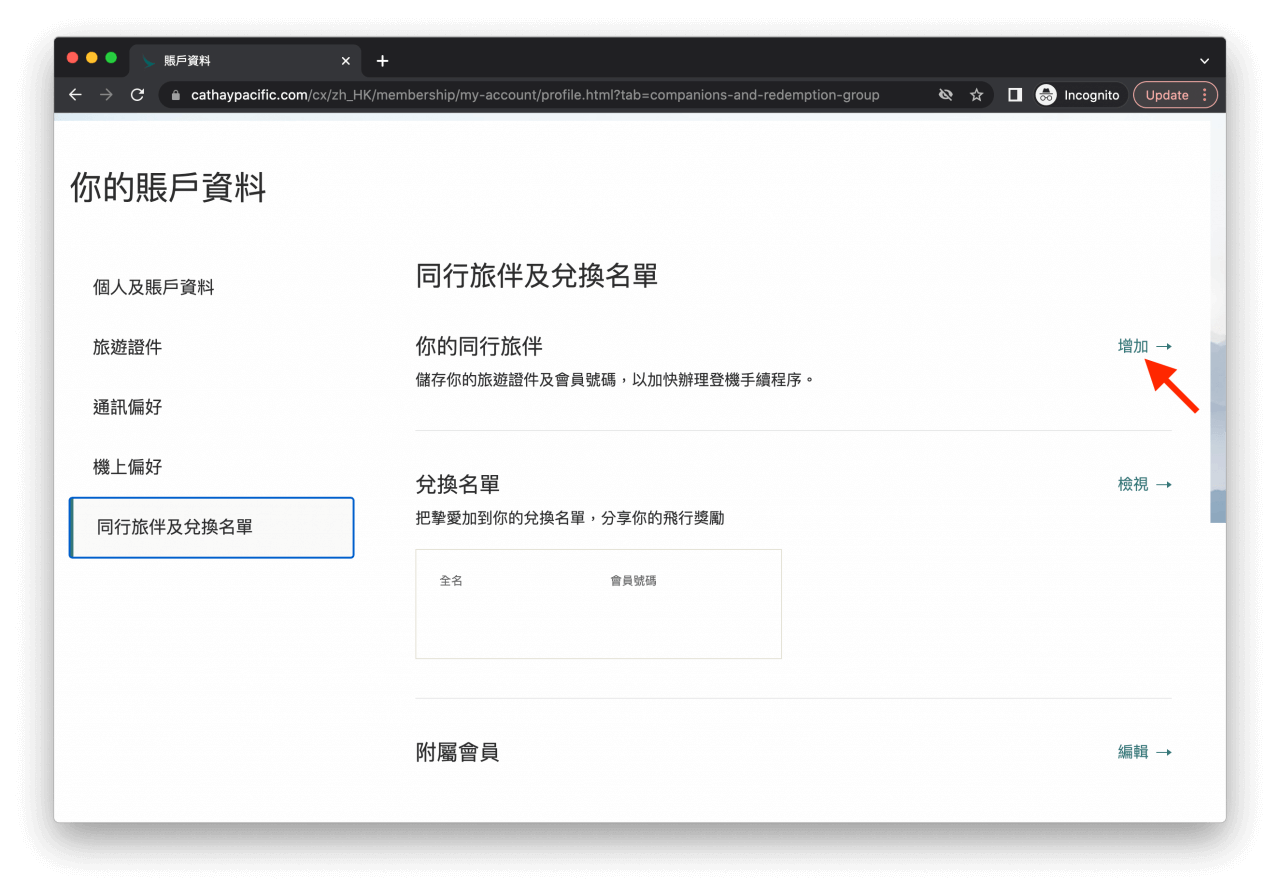Click the address bar URL field

(535, 95)
